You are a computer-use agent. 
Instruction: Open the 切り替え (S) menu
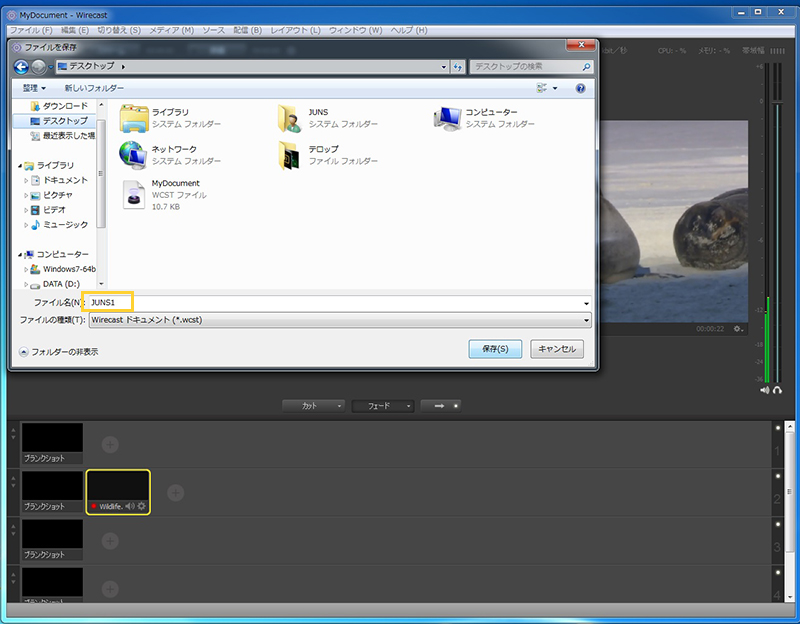pos(119,30)
